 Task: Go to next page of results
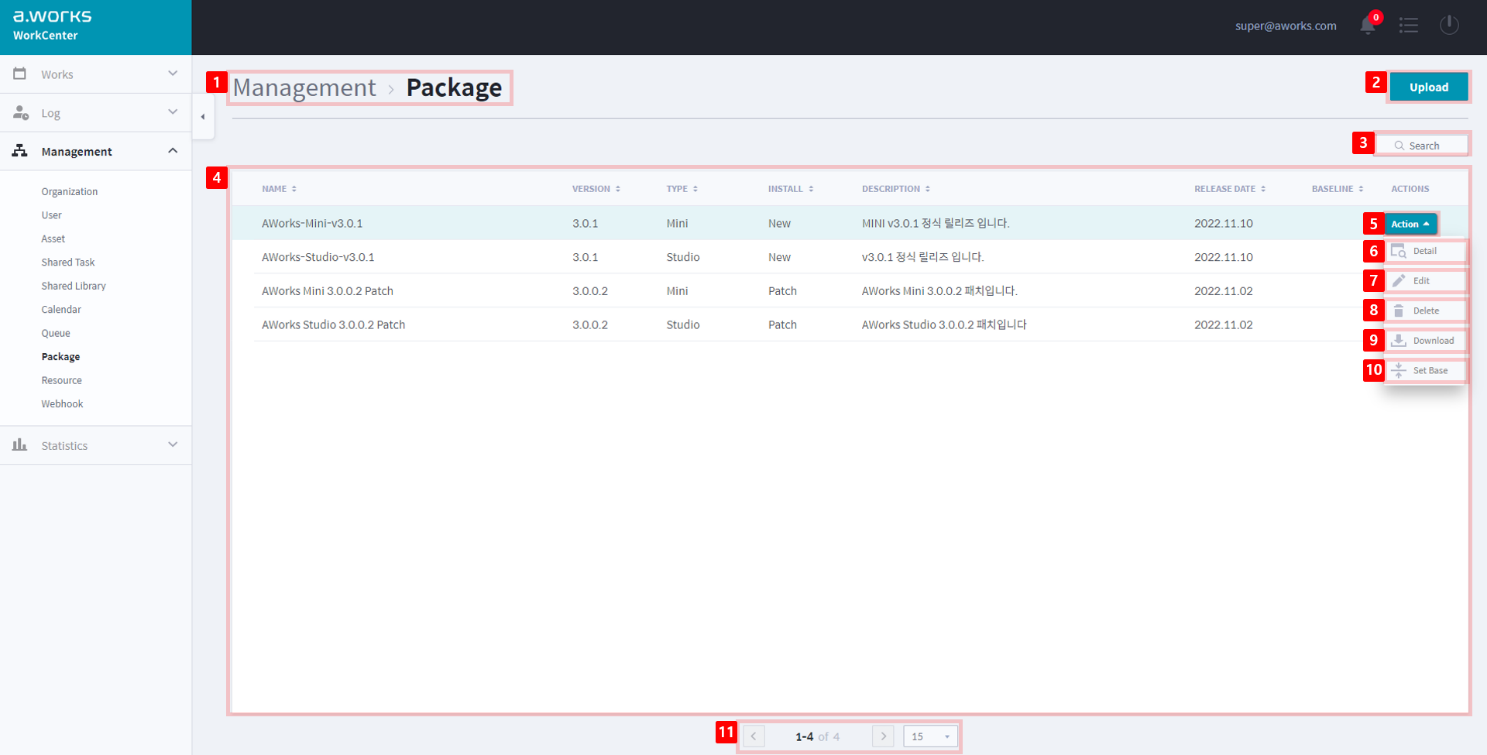tap(883, 736)
